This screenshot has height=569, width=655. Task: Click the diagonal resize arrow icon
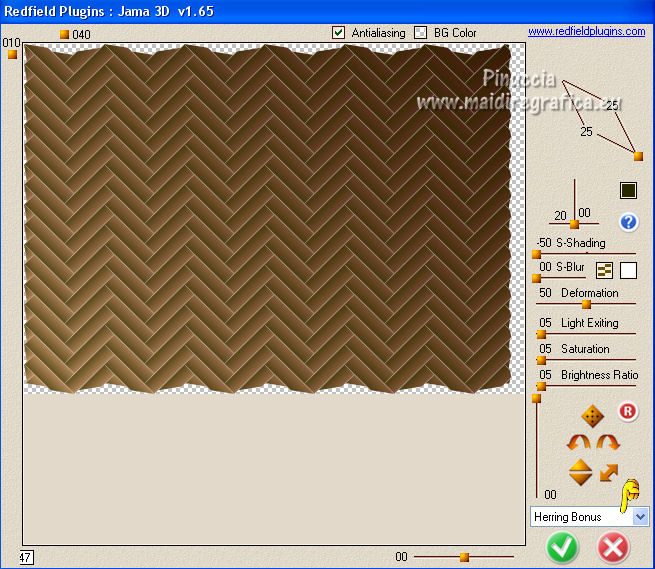608,473
